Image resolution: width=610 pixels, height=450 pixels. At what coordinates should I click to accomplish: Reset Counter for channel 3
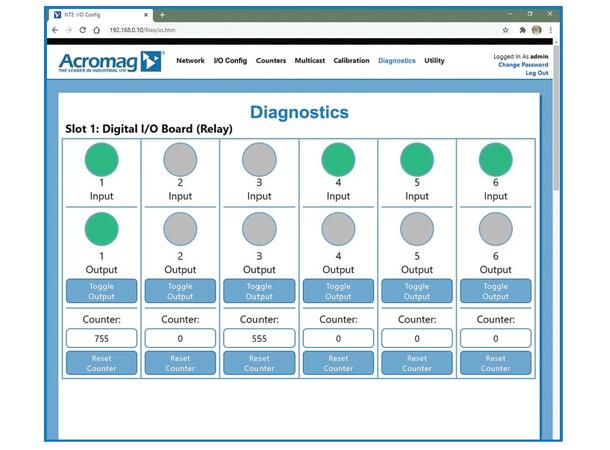point(259,363)
